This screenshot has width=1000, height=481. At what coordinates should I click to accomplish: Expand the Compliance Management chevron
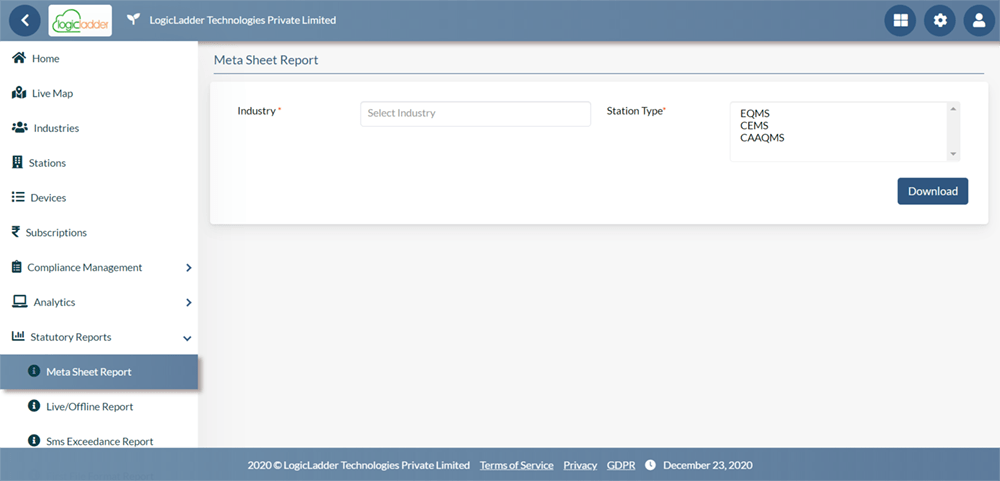(188, 268)
